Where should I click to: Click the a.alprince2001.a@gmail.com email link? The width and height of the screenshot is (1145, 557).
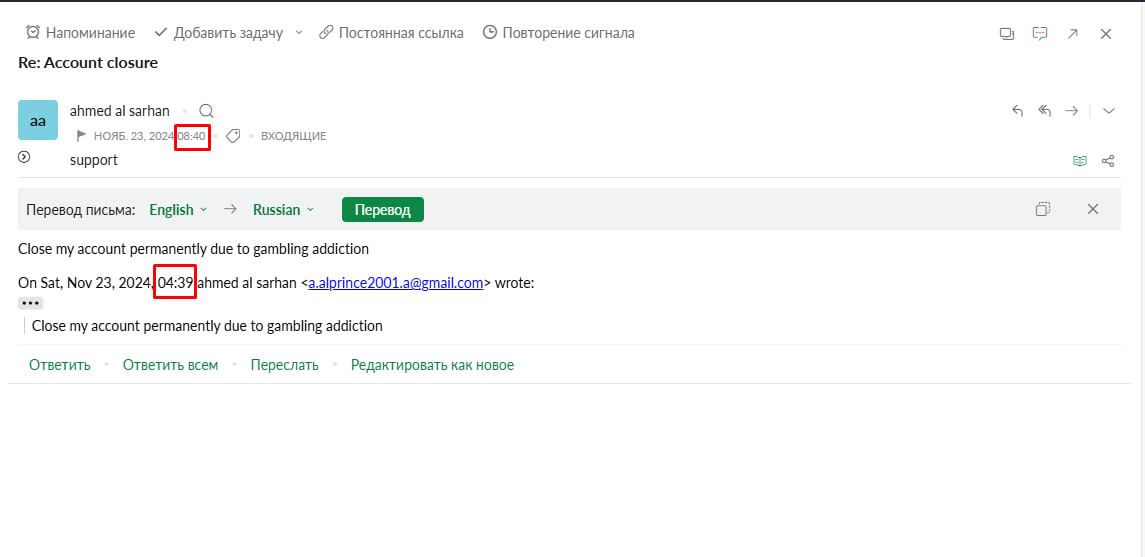tap(396, 283)
